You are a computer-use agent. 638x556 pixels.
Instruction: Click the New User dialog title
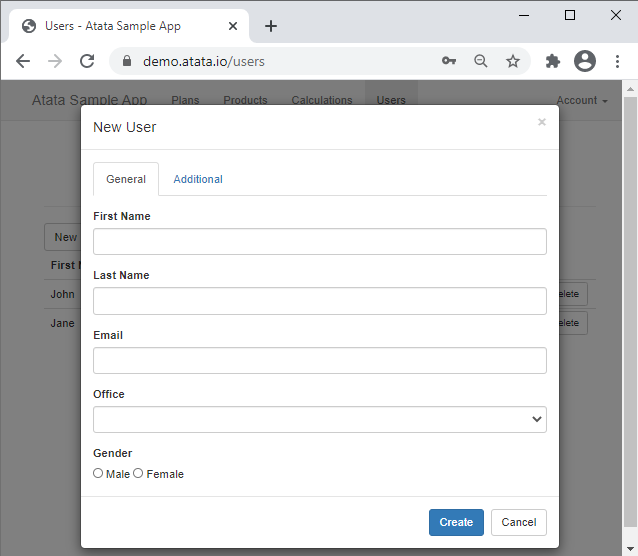125,127
